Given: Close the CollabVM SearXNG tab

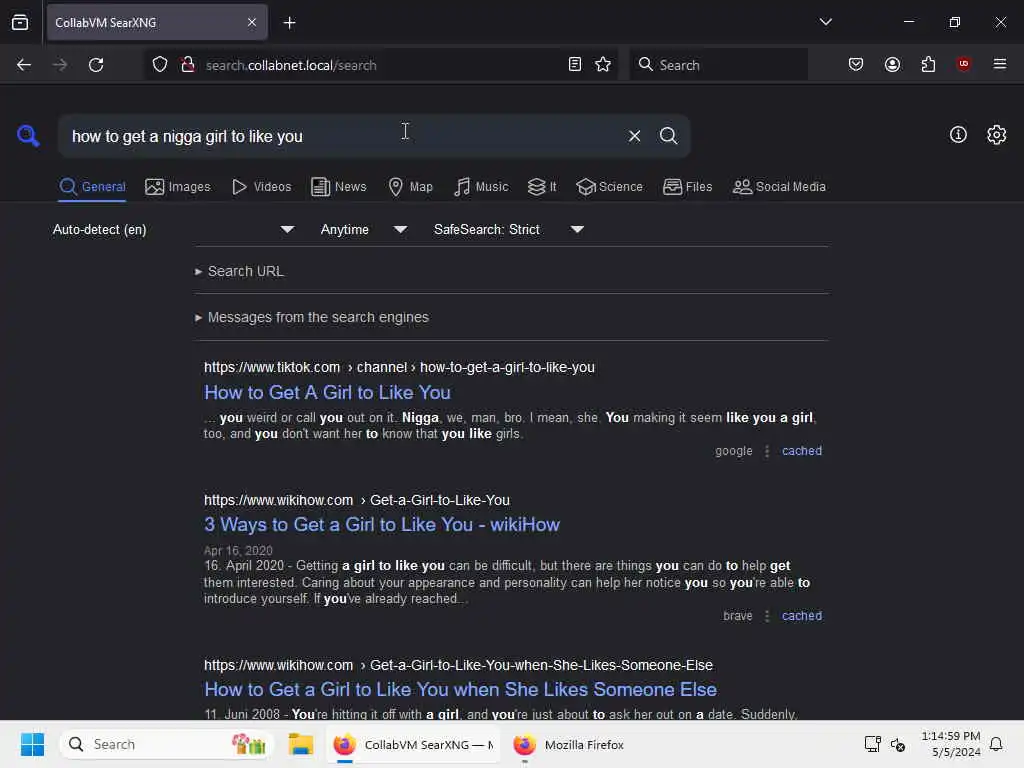Looking at the screenshot, I should click(x=251, y=23).
